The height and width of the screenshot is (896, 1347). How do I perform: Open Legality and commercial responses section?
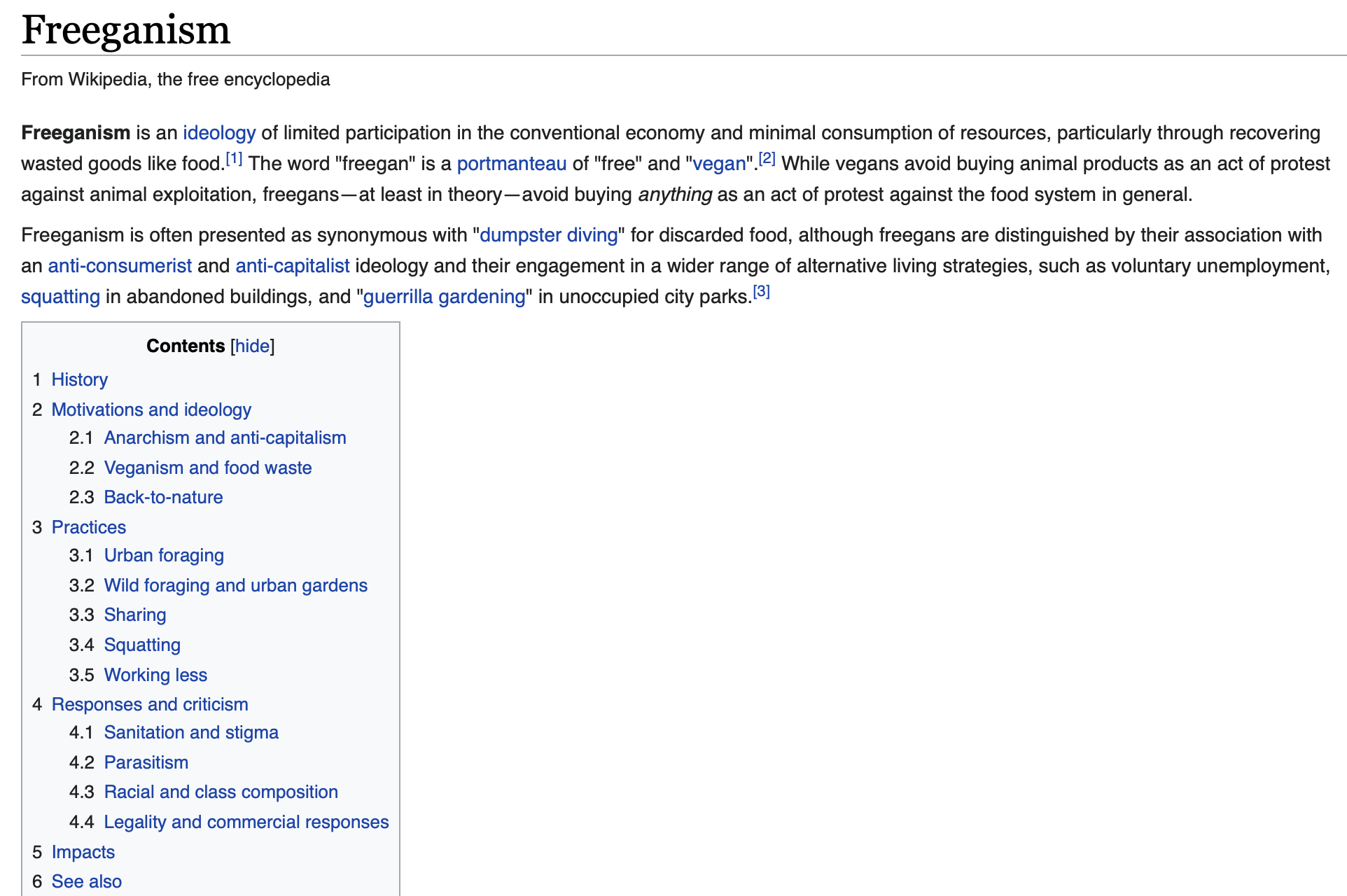(246, 822)
